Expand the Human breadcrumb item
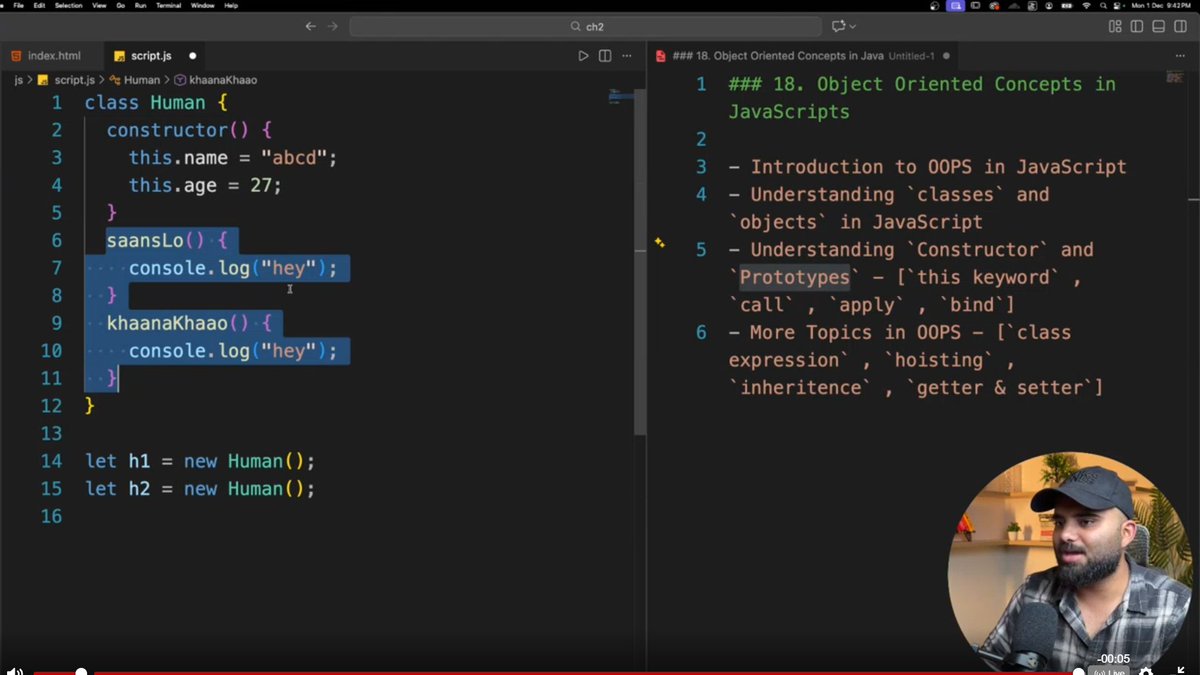The width and height of the screenshot is (1200, 675). (x=141, y=79)
